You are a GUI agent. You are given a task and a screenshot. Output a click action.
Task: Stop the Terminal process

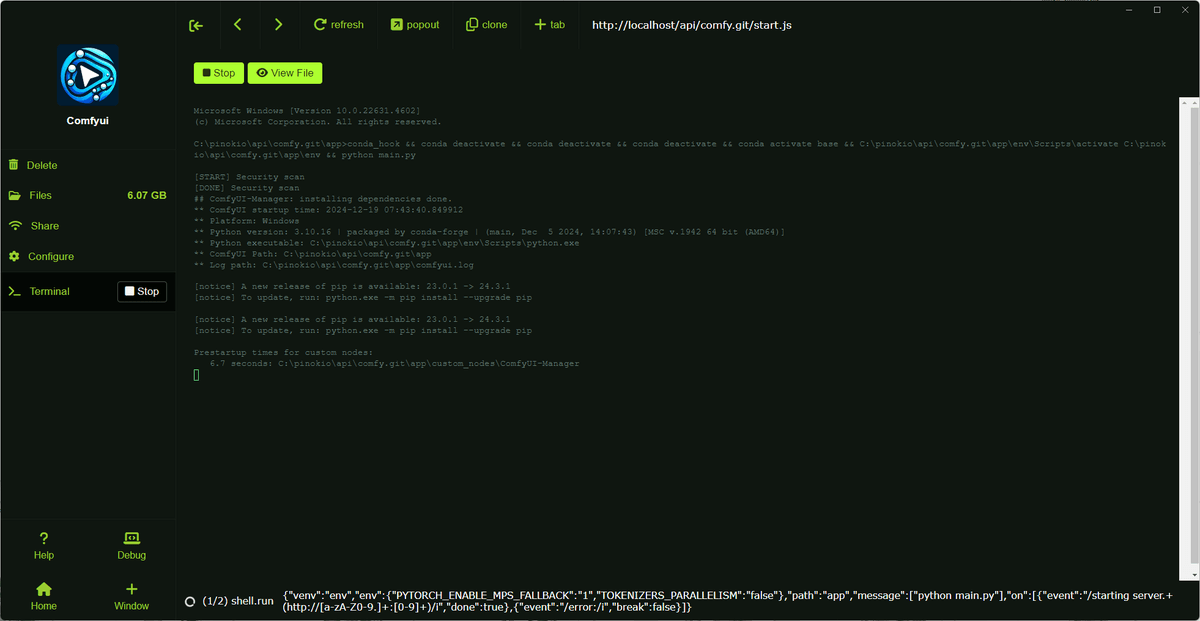141,291
